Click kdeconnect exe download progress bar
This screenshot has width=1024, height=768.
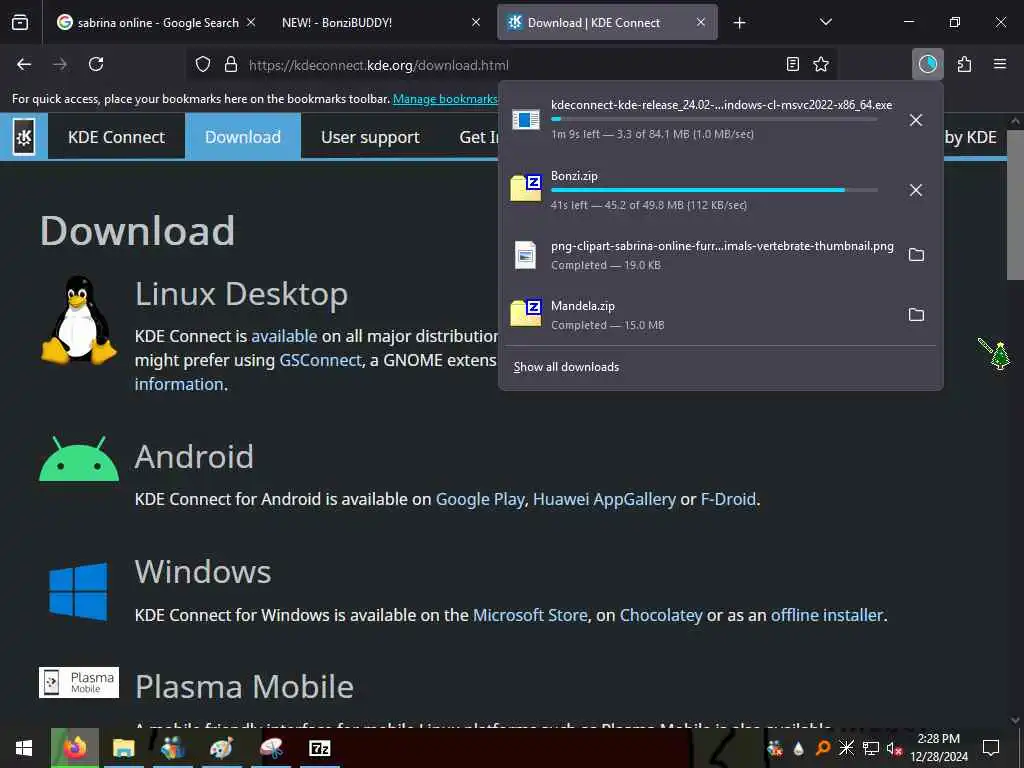click(x=714, y=119)
